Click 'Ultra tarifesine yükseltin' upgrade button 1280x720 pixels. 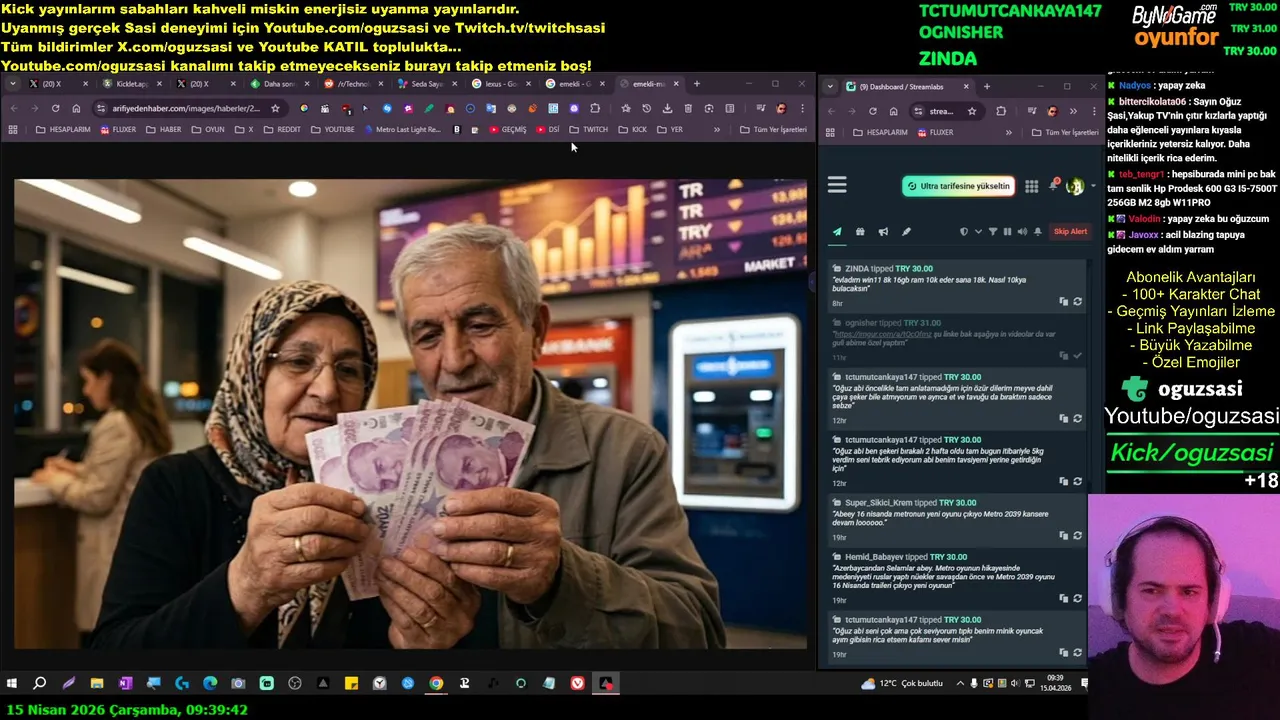coord(958,186)
